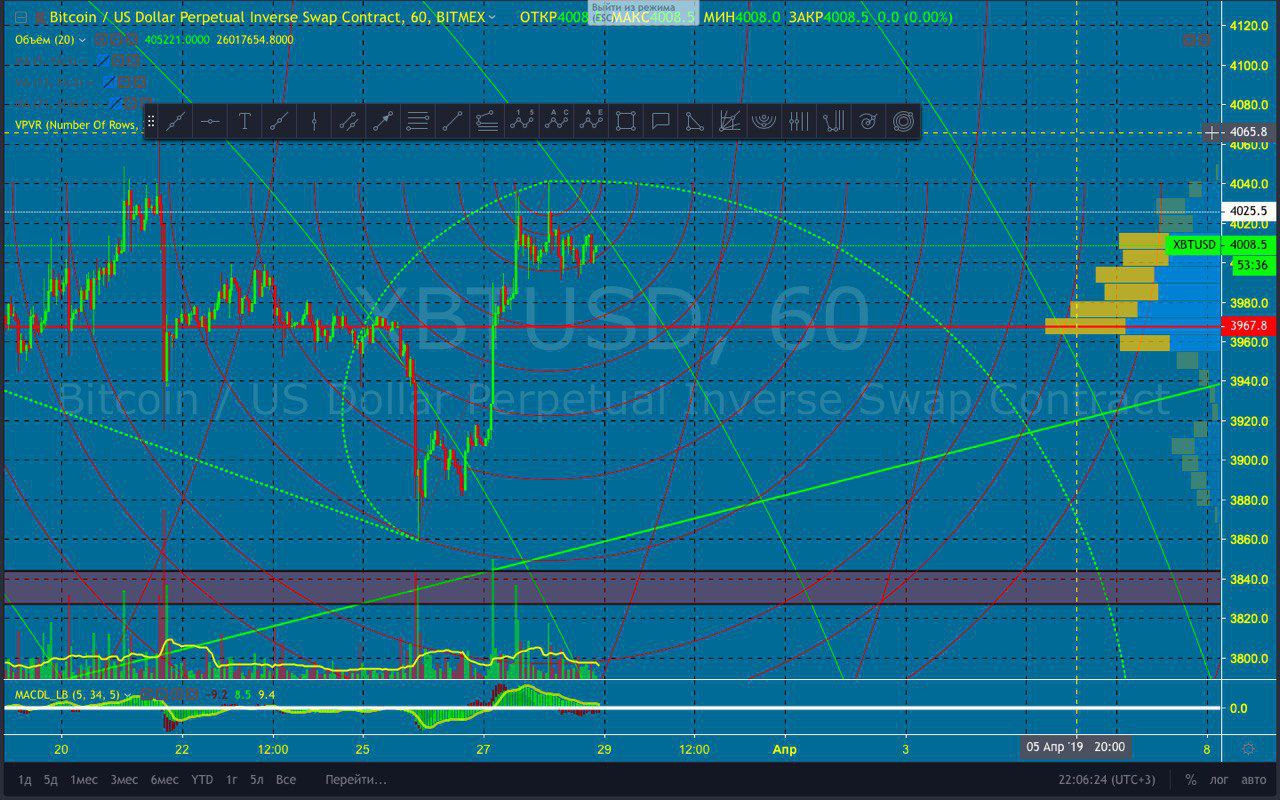The width and height of the screenshot is (1280, 800).
Task: Select the rectangle shape tool
Action: [626, 122]
